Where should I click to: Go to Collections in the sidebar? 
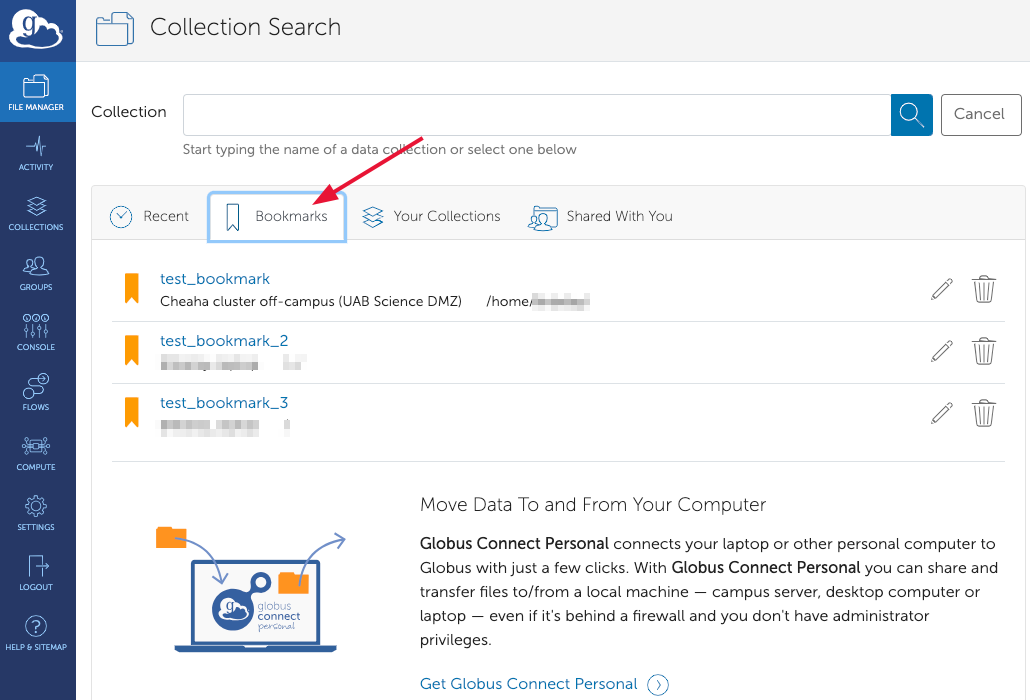click(x=36, y=213)
